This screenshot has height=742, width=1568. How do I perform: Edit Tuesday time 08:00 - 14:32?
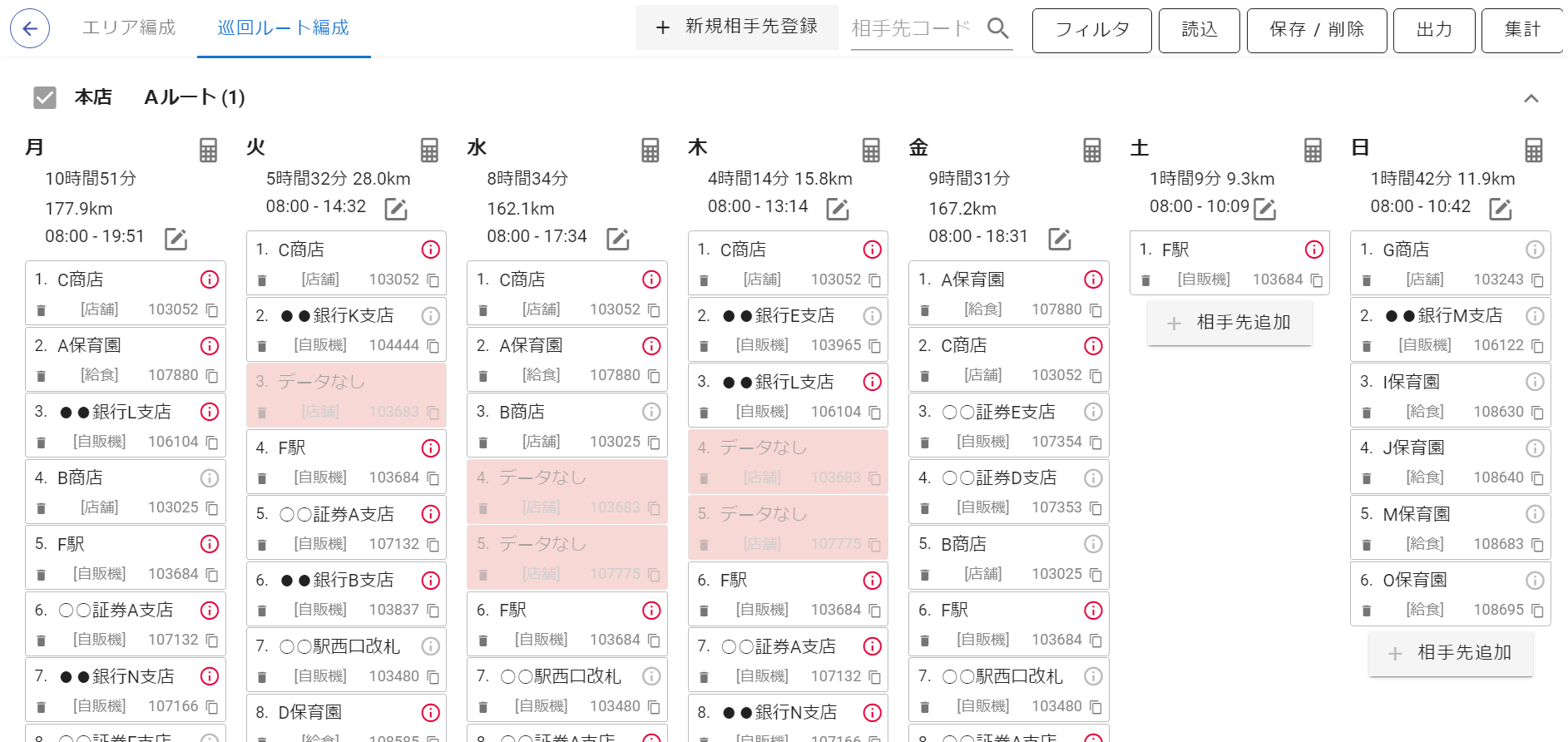tap(396, 210)
